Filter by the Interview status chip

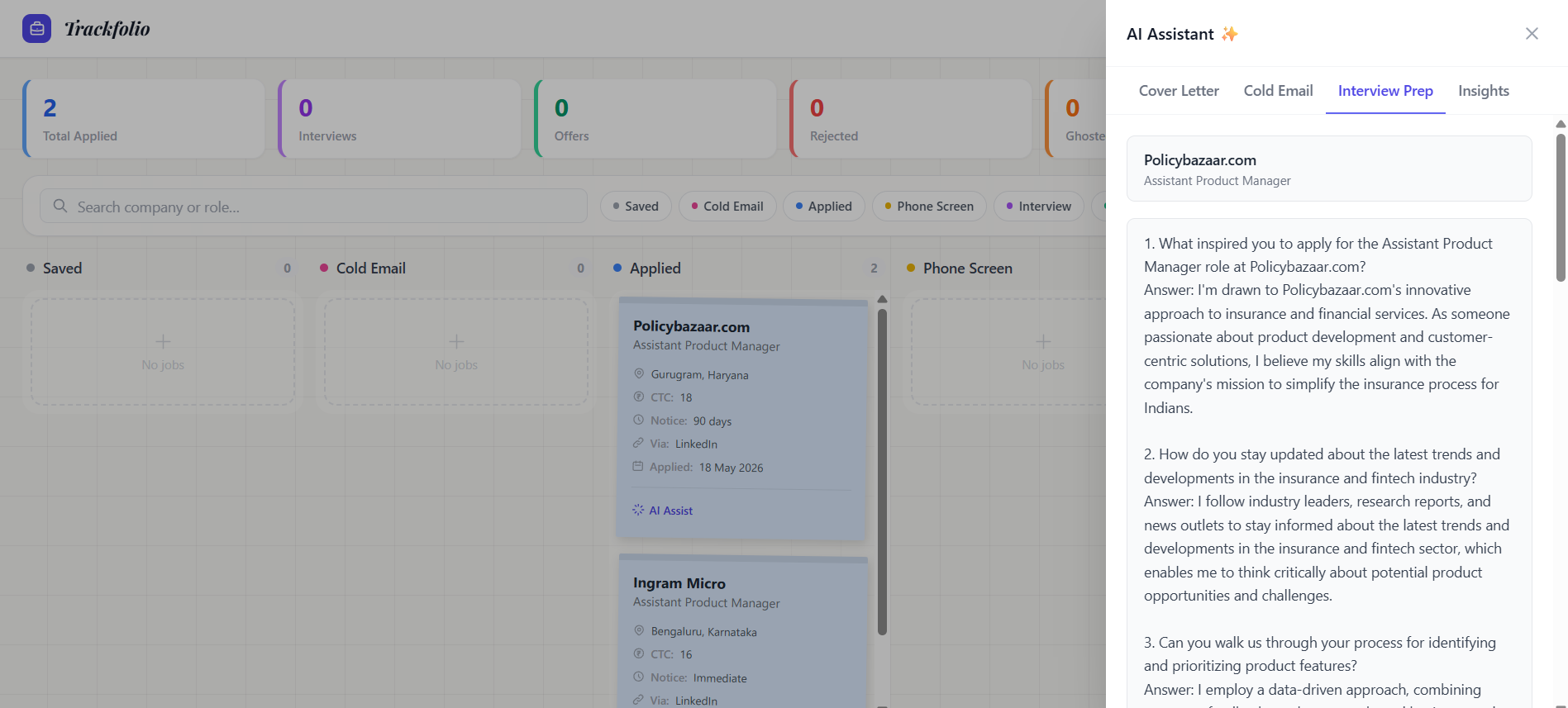[1038, 207]
